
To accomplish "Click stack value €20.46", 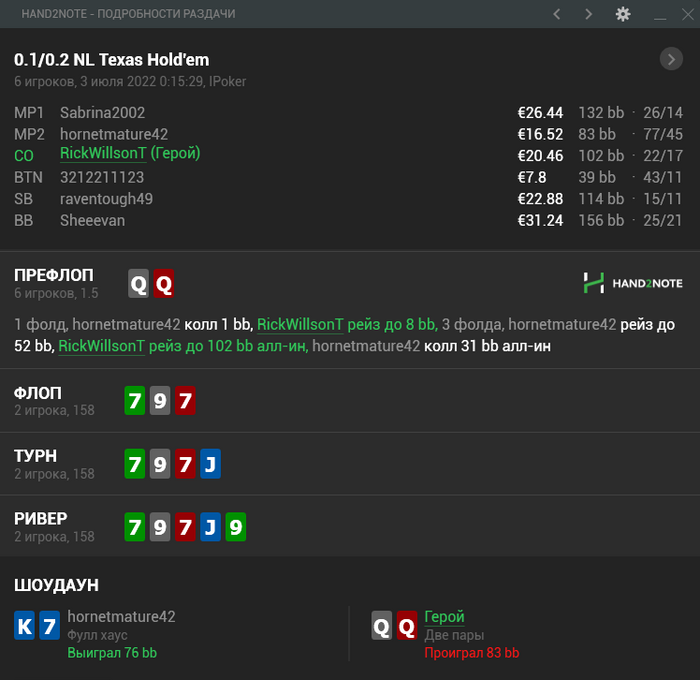I will point(540,155).
